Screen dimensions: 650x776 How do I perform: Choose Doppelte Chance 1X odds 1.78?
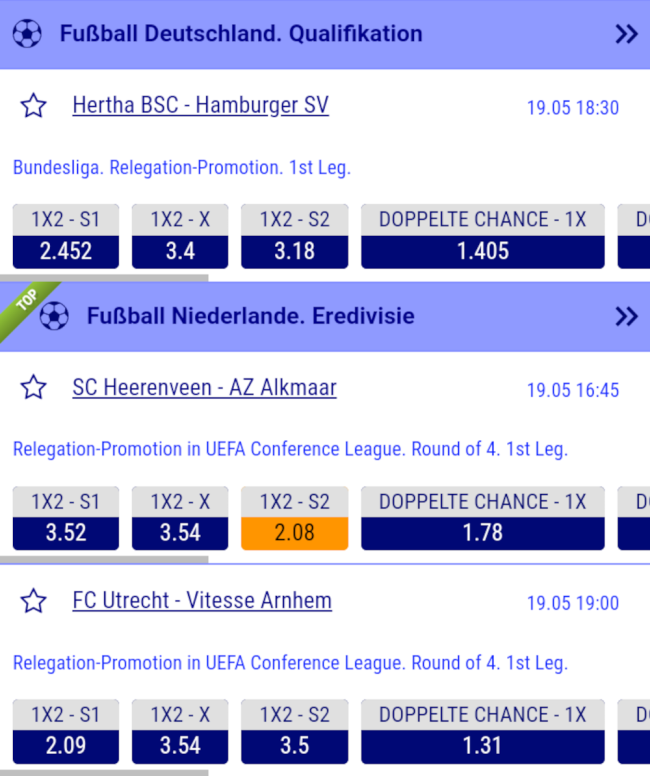point(482,533)
